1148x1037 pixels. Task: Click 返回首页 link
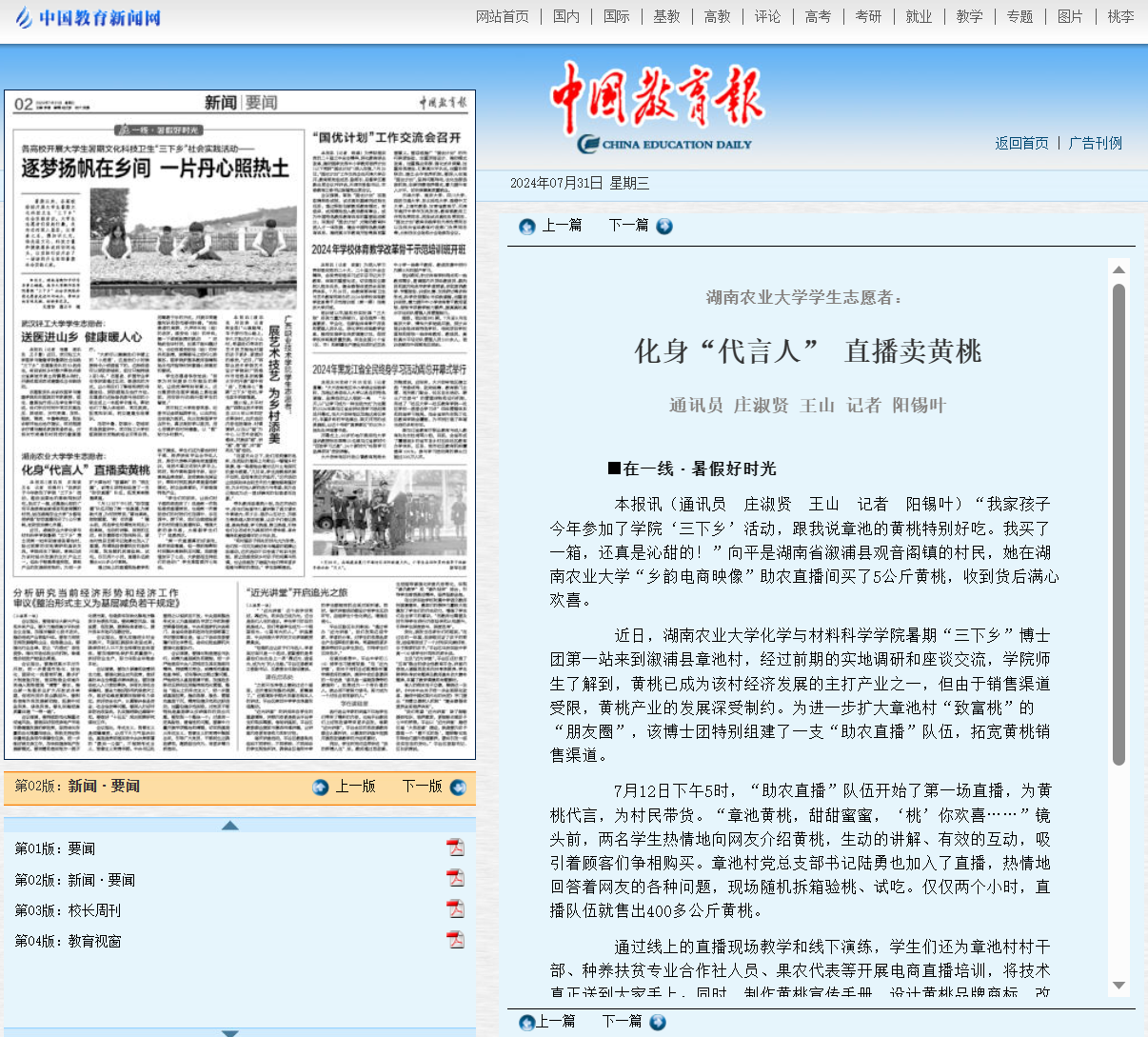coord(1022,143)
